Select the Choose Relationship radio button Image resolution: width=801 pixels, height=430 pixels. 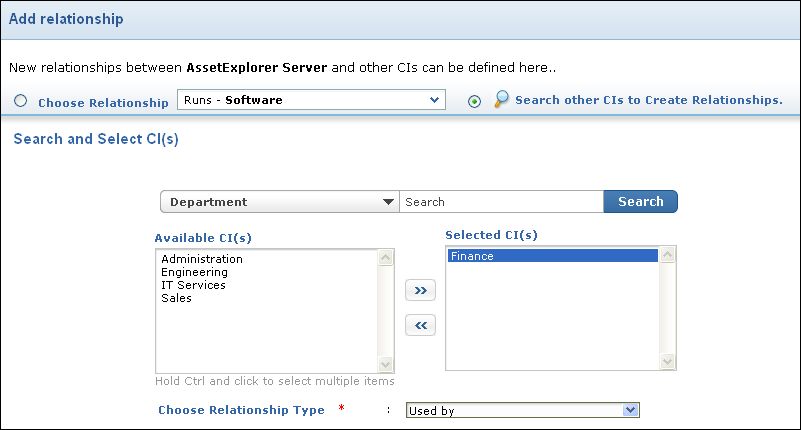coord(21,101)
